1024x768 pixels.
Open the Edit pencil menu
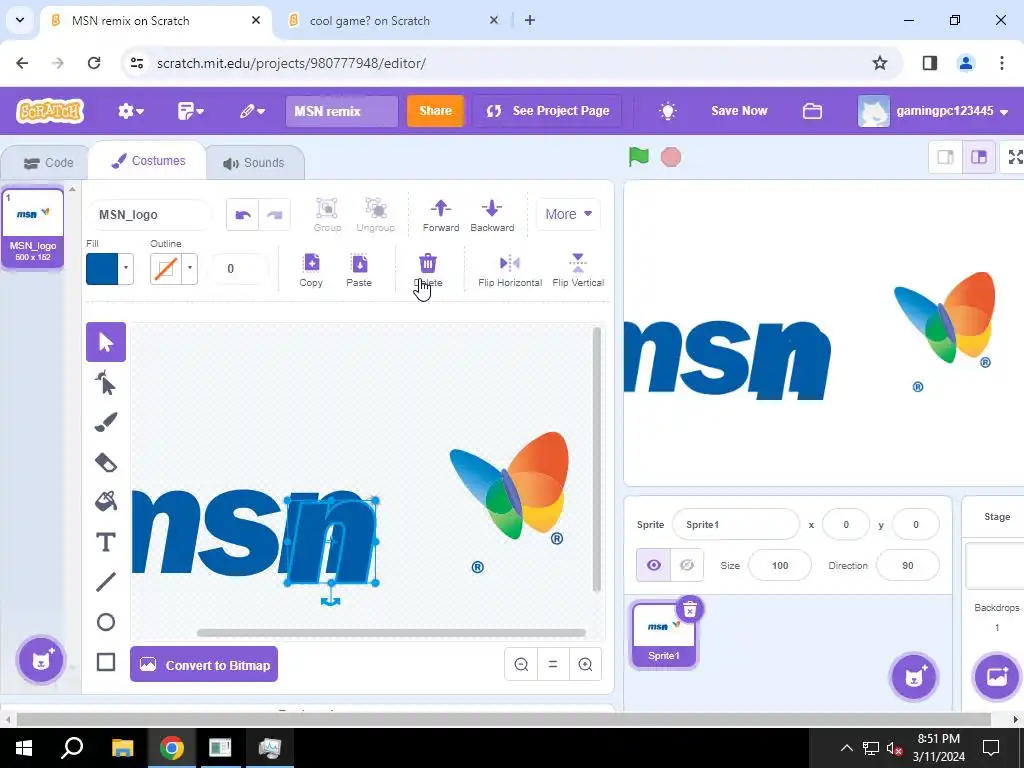coord(252,111)
